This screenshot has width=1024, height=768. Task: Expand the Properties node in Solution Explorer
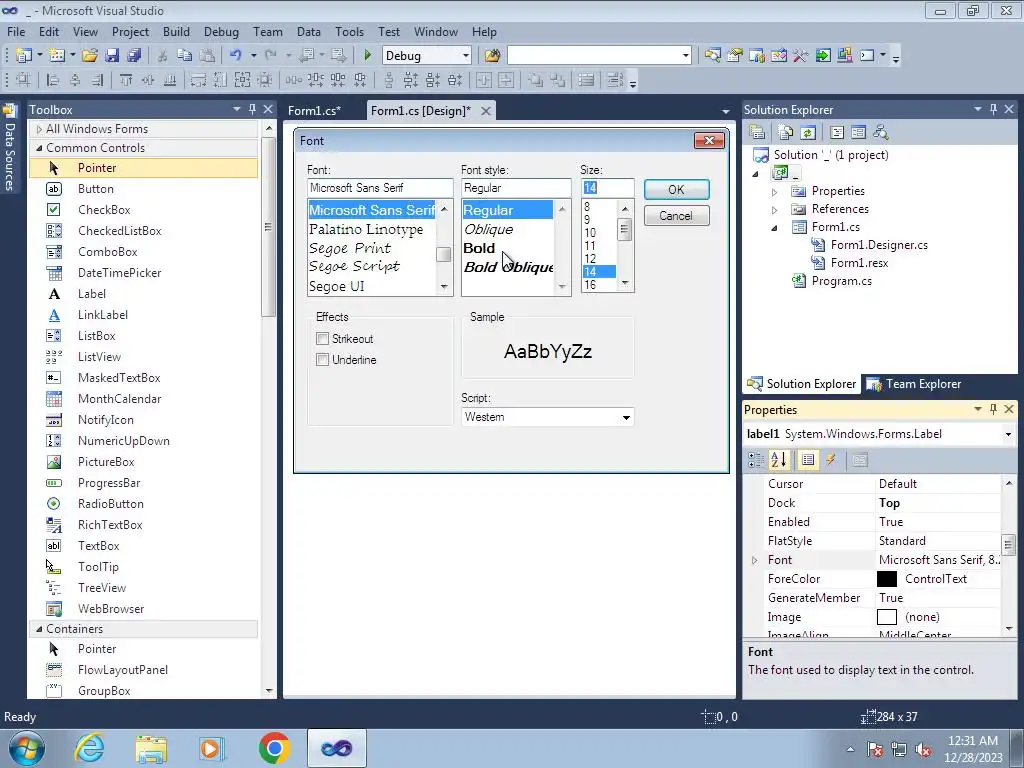coord(775,192)
